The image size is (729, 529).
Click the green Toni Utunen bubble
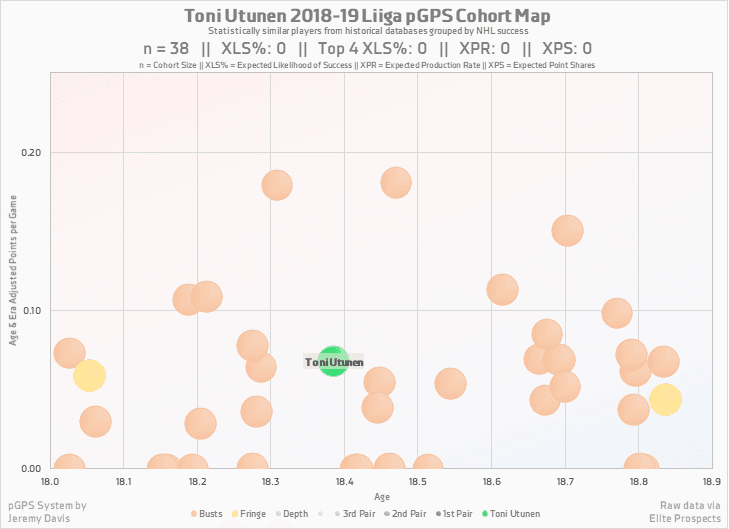click(x=333, y=361)
